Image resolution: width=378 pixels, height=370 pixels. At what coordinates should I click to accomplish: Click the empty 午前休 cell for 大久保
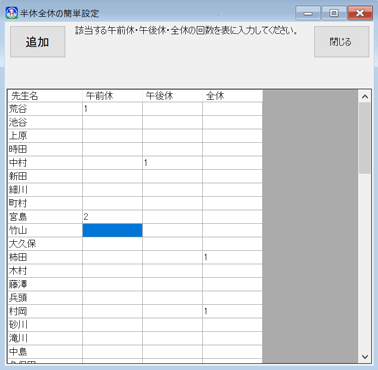(x=112, y=244)
